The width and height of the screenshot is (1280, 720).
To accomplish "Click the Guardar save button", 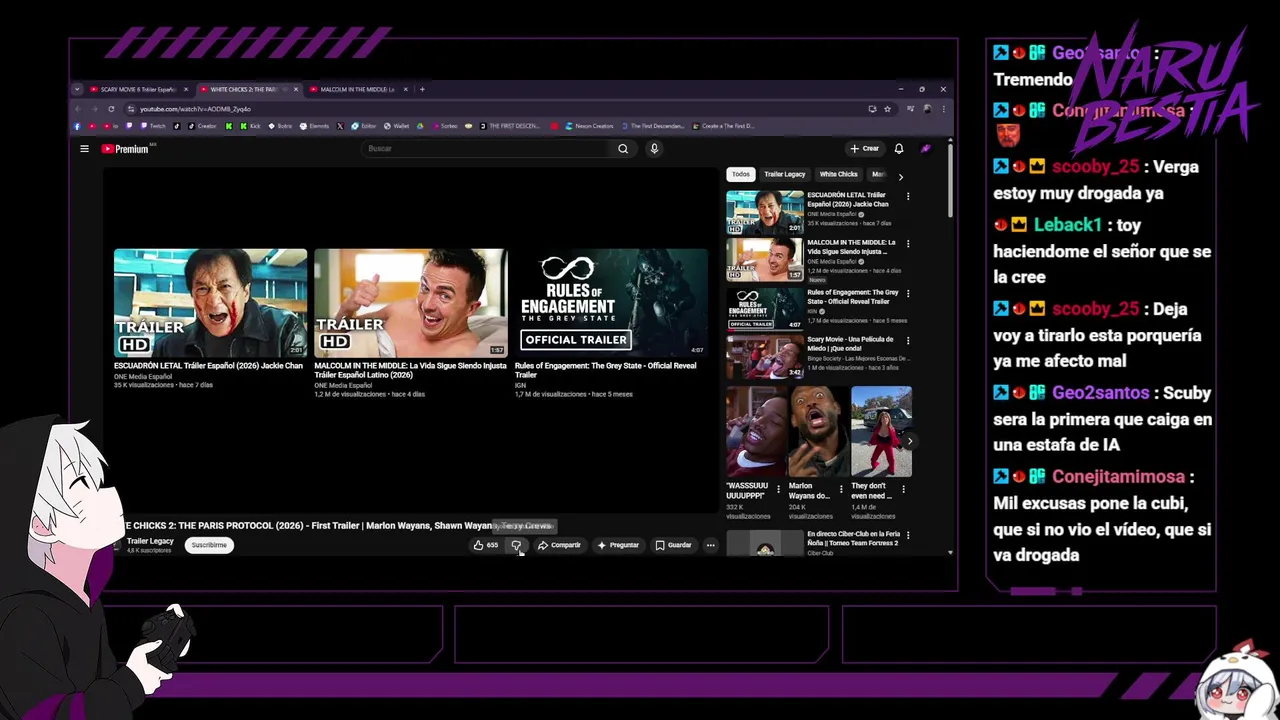I will (674, 545).
